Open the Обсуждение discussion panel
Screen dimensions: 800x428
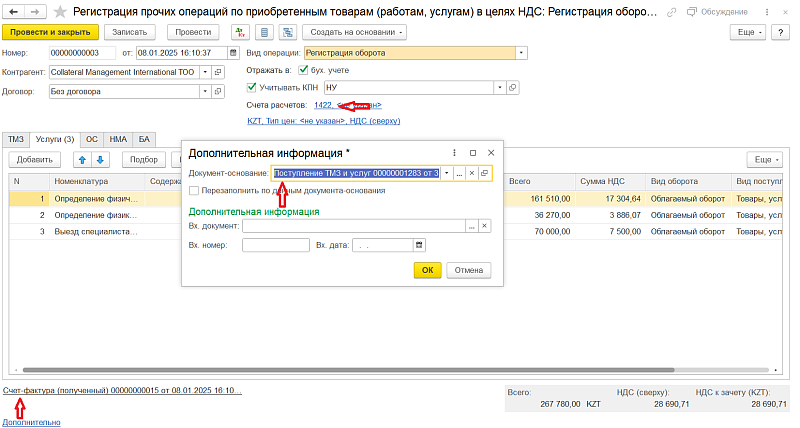(x=717, y=12)
